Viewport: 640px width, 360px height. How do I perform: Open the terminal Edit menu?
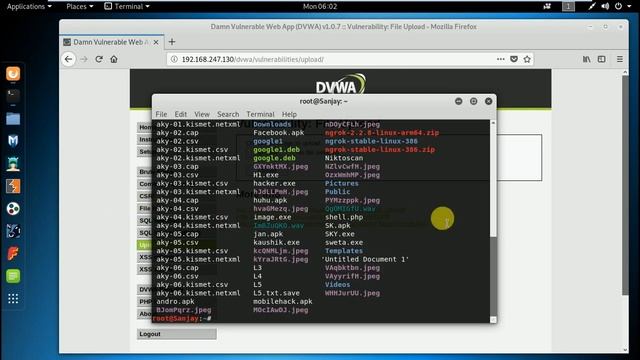click(180, 114)
